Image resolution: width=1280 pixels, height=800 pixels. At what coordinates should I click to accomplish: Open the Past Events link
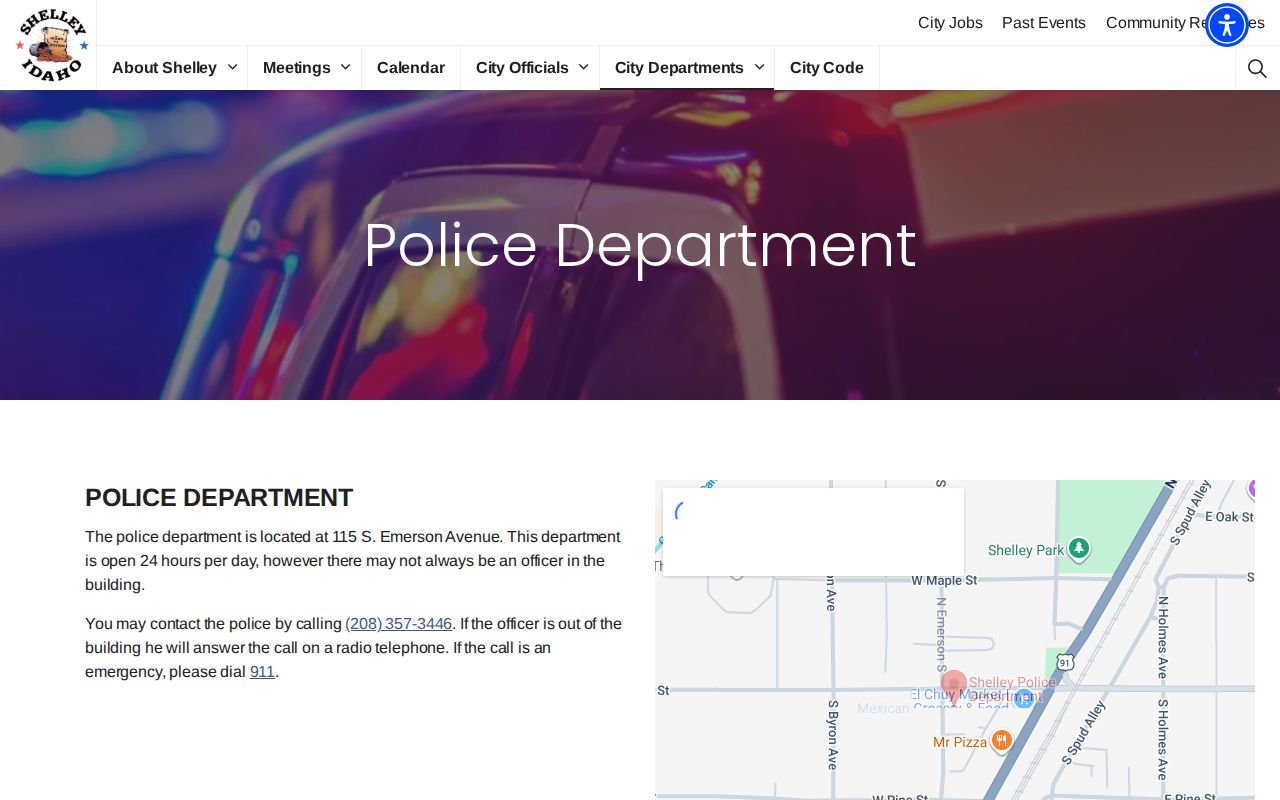(x=1044, y=22)
